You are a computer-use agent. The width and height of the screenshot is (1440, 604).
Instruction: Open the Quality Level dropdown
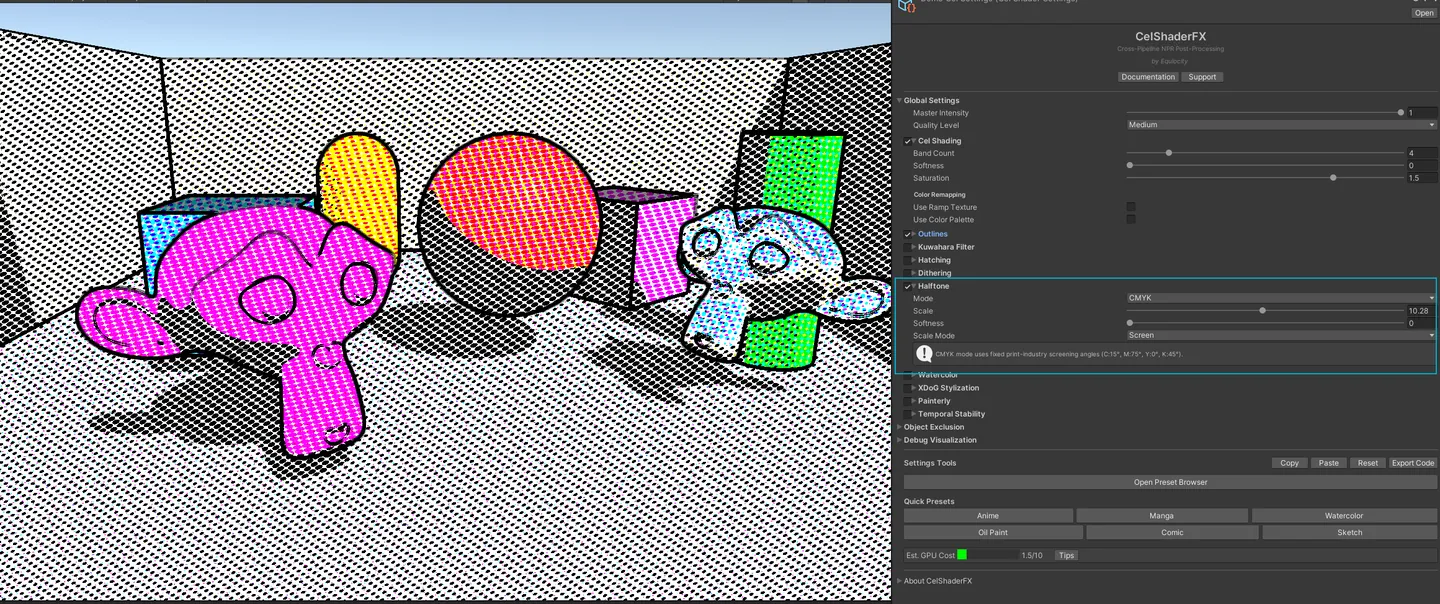[x=1282, y=125]
